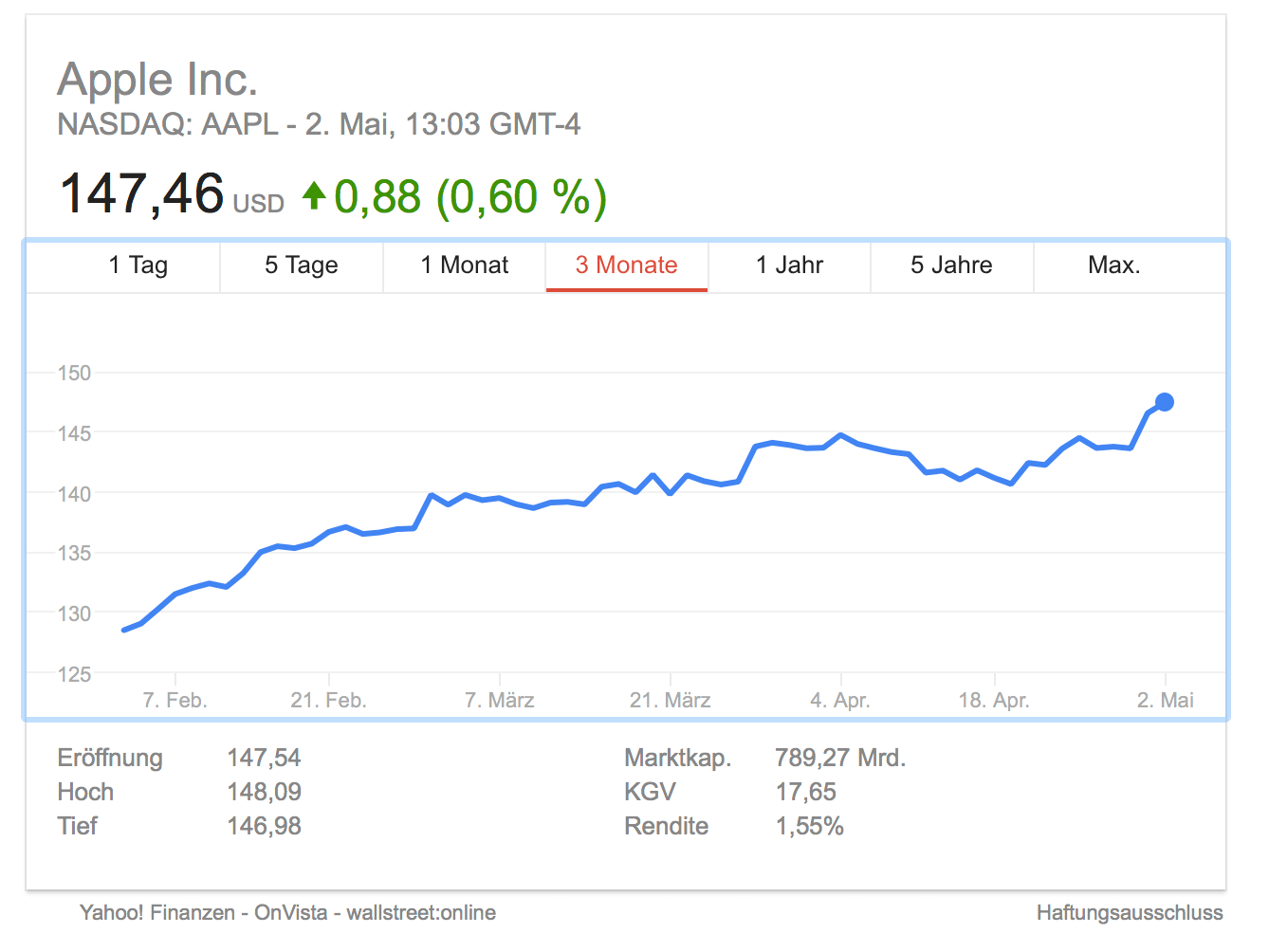This screenshot has width=1269, height=952.
Task: Select the 1 Monat range tab
Action: click(x=465, y=265)
